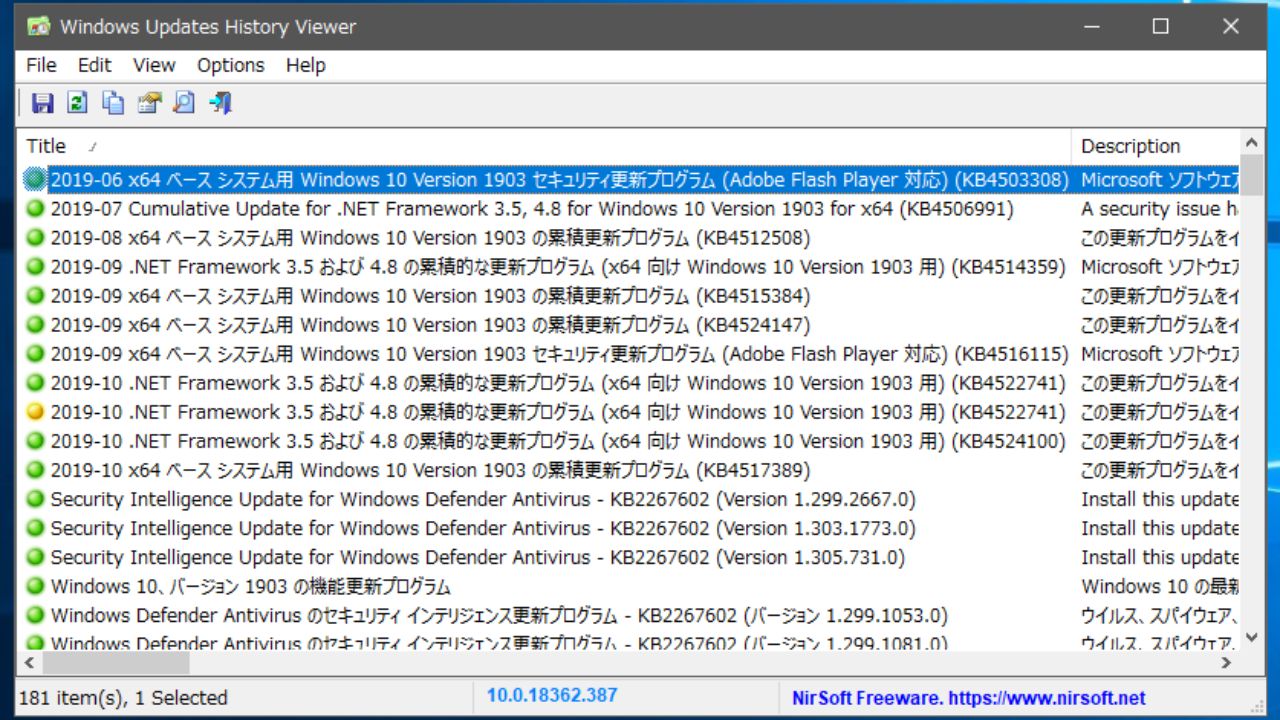The image size is (1280, 720).
Task: Open the Options menu
Action: click(x=230, y=65)
